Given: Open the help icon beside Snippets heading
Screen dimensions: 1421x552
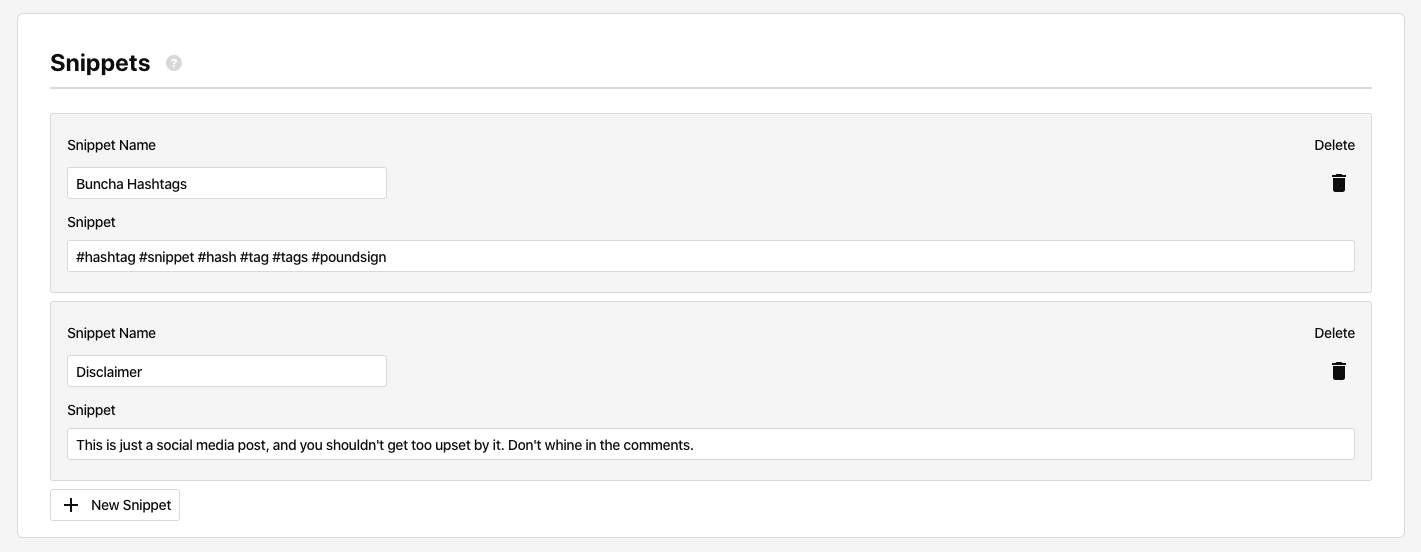Looking at the screenshot, I should [x=174, y=63].
